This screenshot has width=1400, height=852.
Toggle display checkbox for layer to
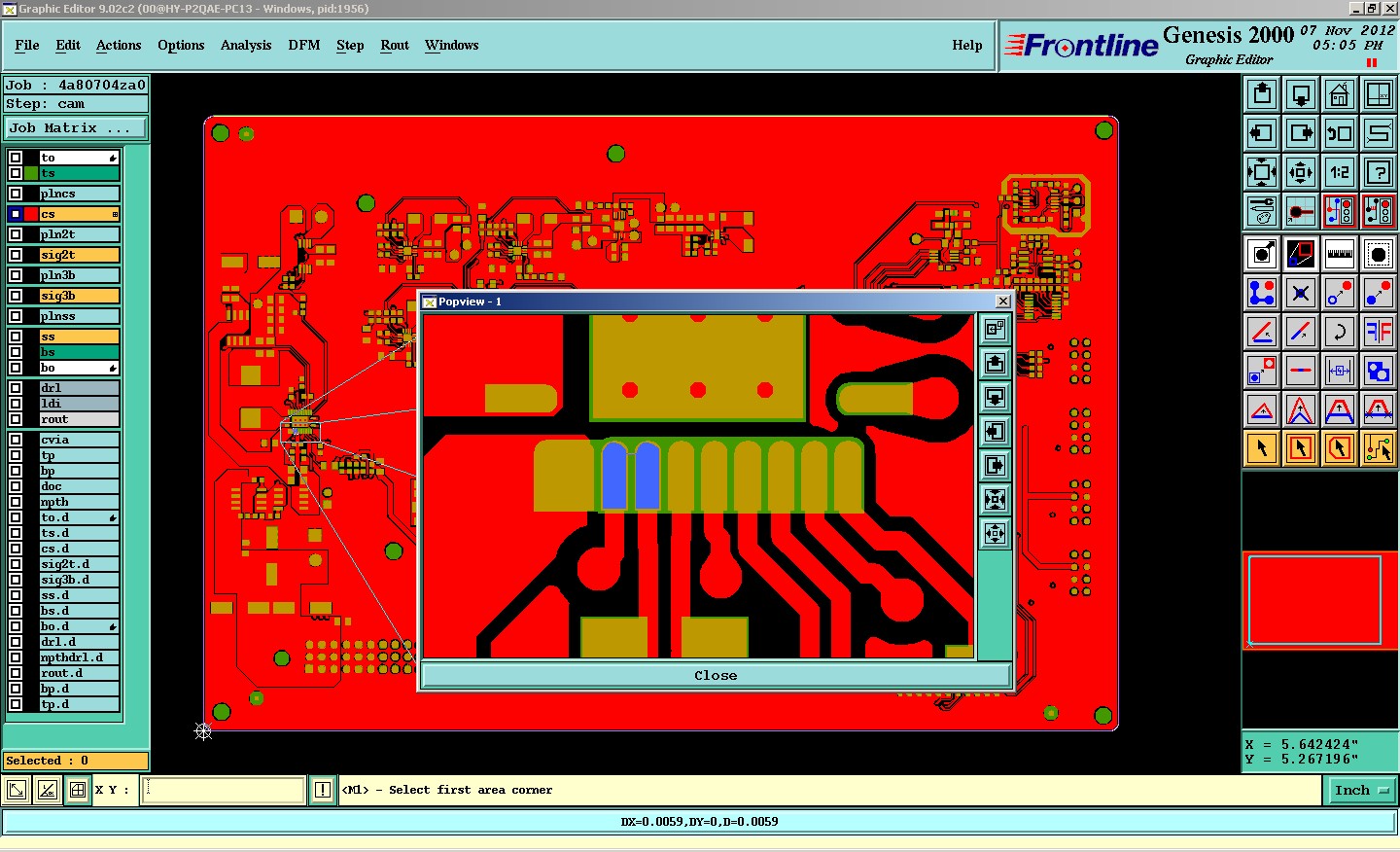coord(16,158)
